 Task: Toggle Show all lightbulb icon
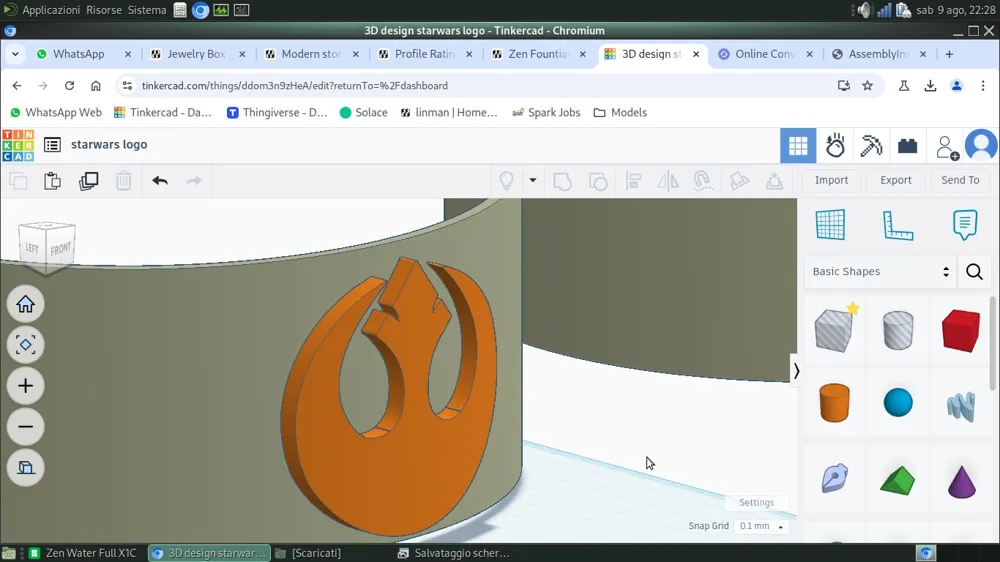click(506, 181)
